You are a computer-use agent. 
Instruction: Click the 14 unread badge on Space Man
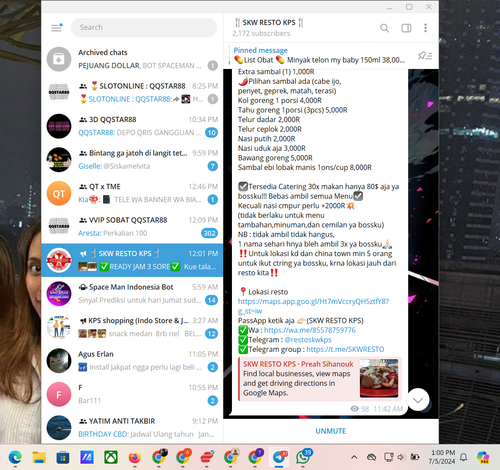coord(211,300)
